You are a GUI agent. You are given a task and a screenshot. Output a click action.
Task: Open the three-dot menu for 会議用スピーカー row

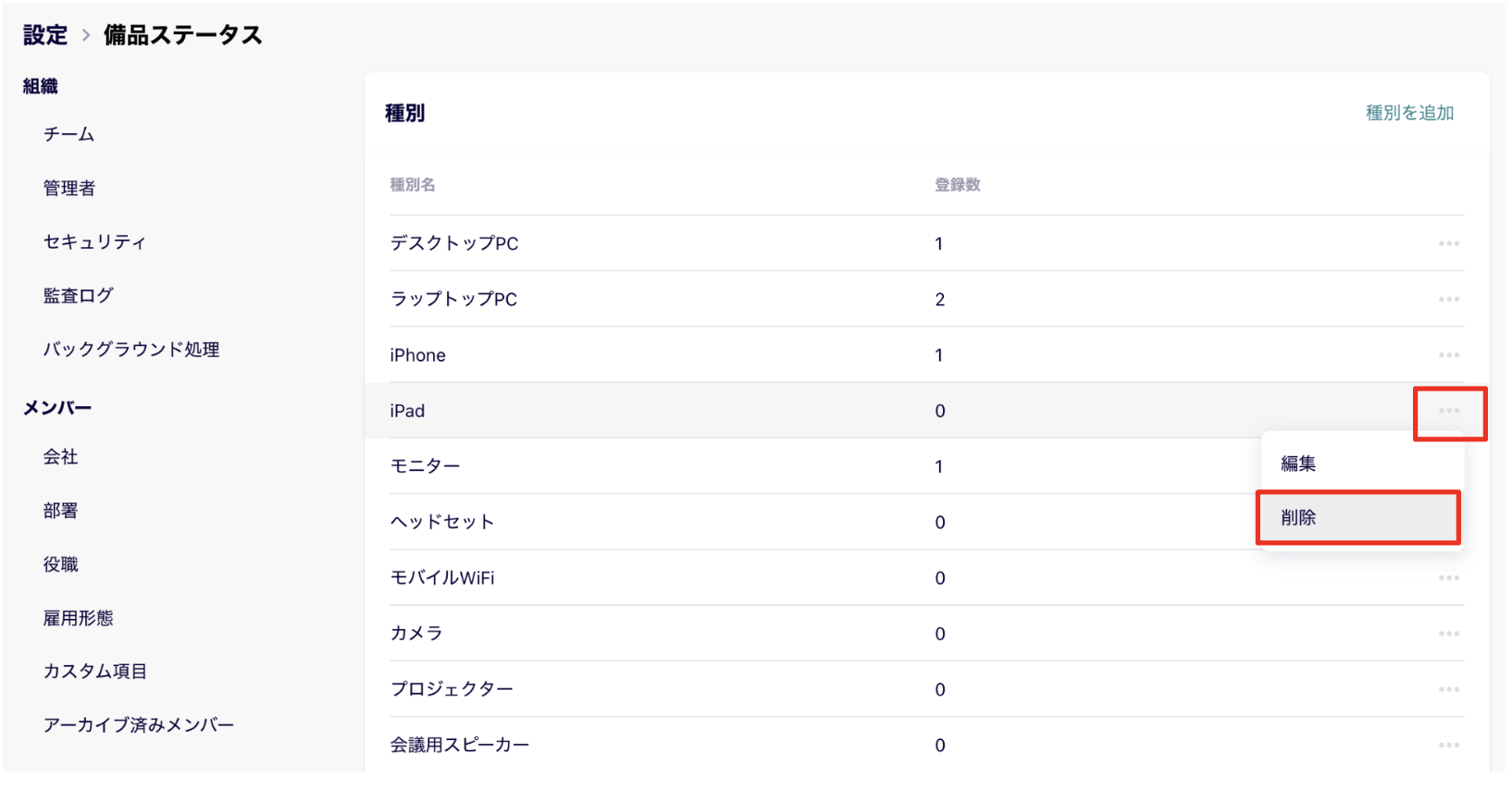1448,745
